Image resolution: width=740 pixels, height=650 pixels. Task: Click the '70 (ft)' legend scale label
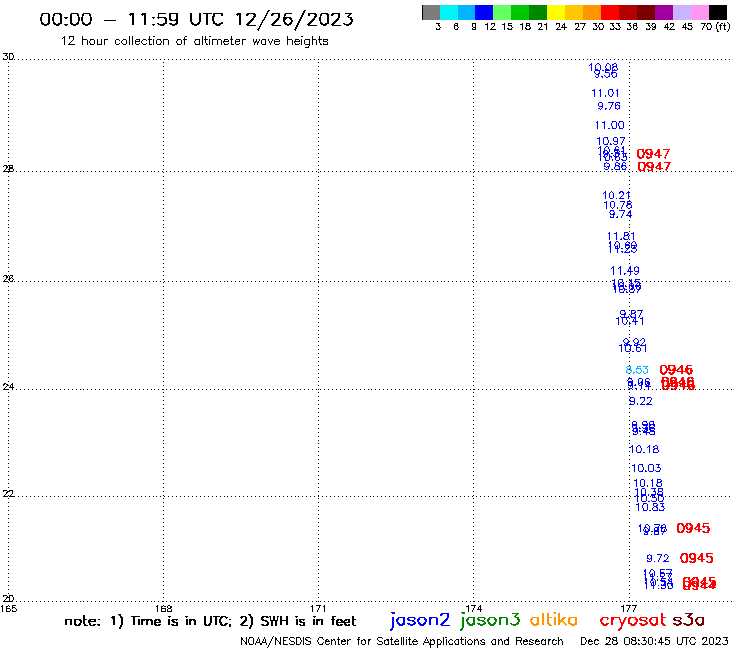[715, 26]
